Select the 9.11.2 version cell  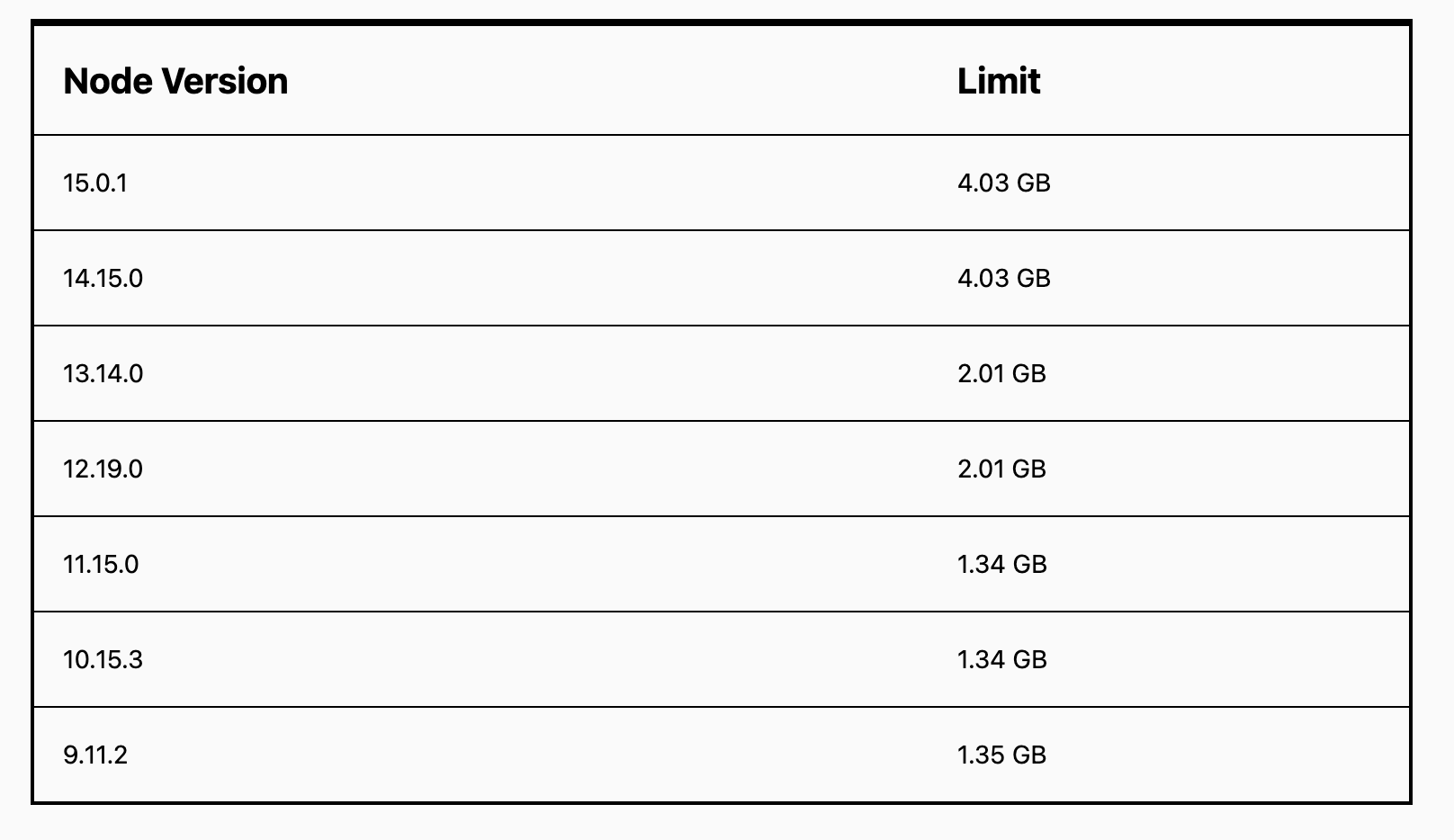[95, 755]
